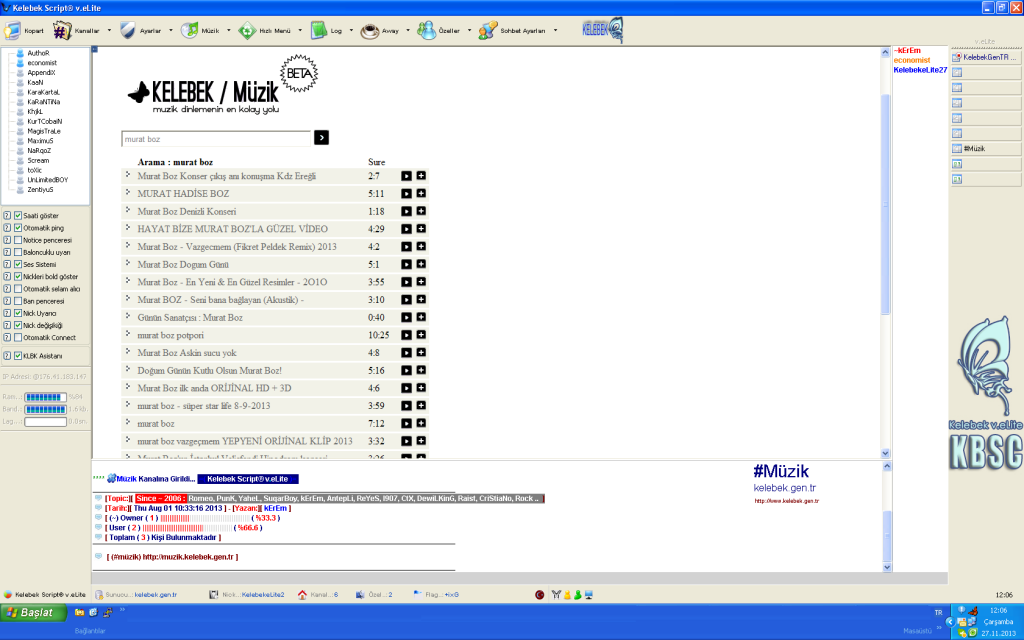This screenshot has height=640, width=1024.
Task: Play 'Murat Boz Dogum Günü' track
Action: (406, 264)
